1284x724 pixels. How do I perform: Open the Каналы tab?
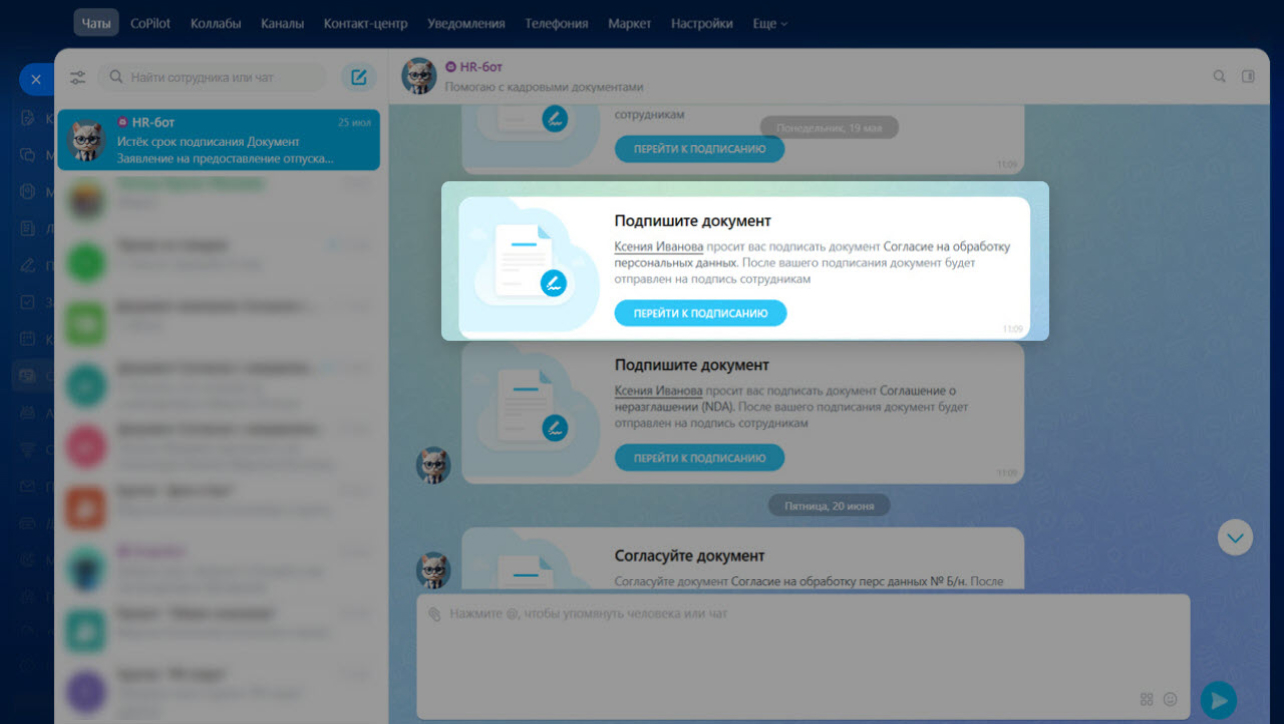click(282, 23)
